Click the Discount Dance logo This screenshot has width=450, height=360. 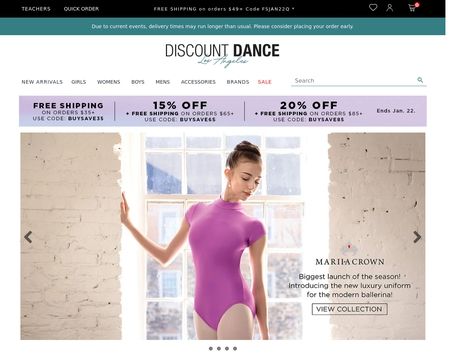(x=222, y=55)
